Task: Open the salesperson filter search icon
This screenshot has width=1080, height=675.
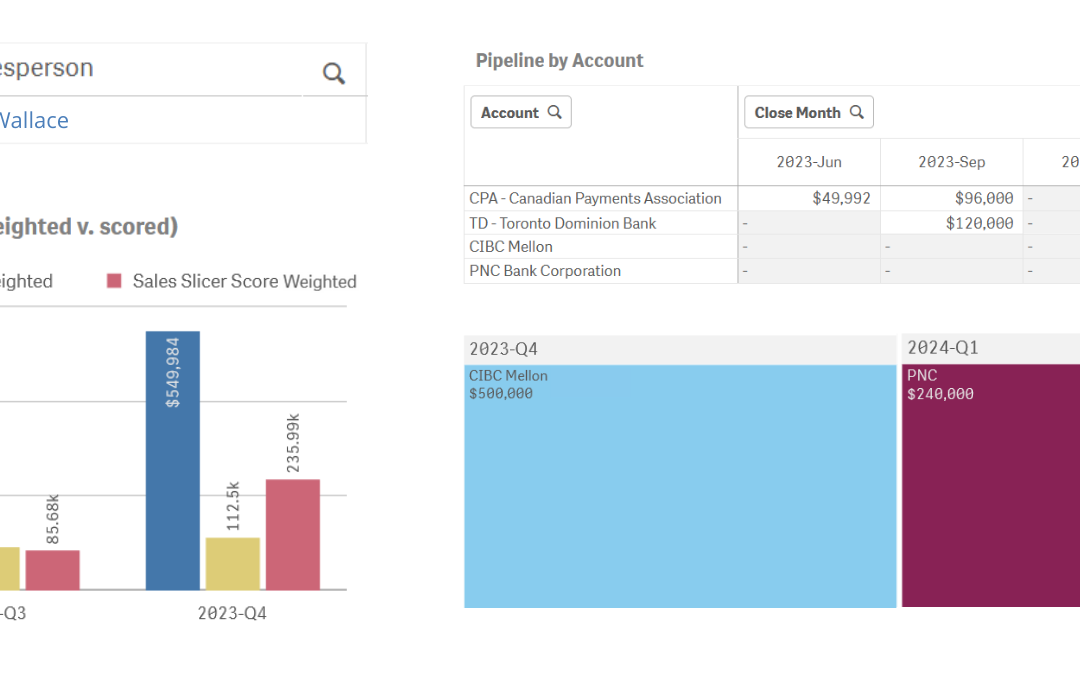Action: click(334, 73)
